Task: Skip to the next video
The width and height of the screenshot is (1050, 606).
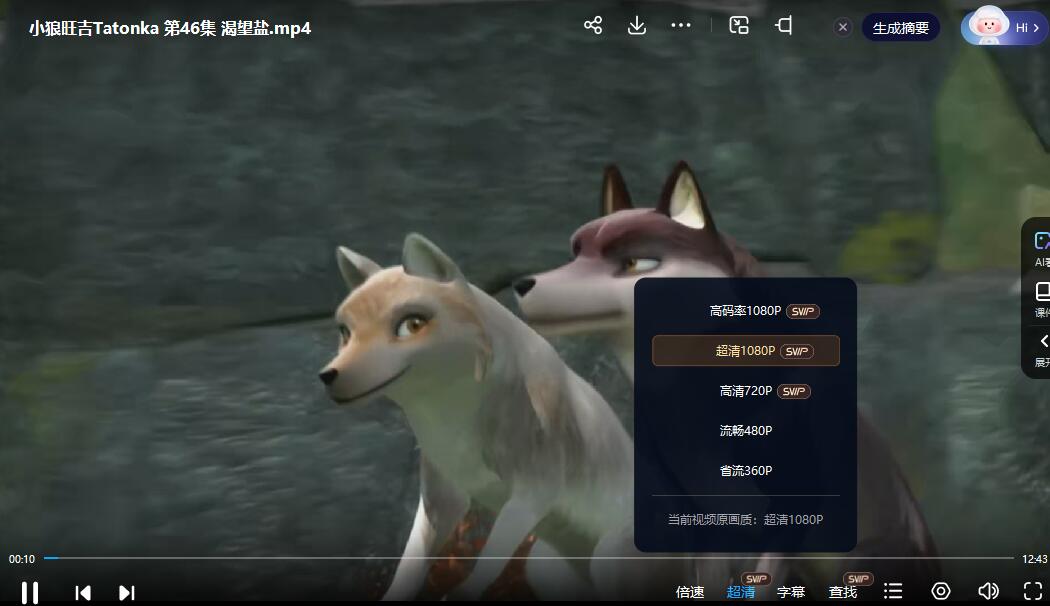Action: [x=127, y=593]
